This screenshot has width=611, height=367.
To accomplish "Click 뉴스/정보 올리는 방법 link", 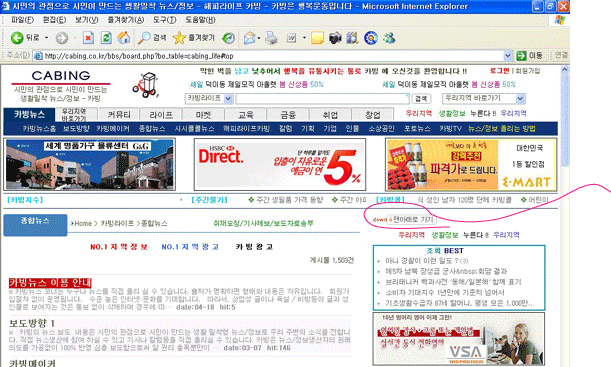I will 502,129.
